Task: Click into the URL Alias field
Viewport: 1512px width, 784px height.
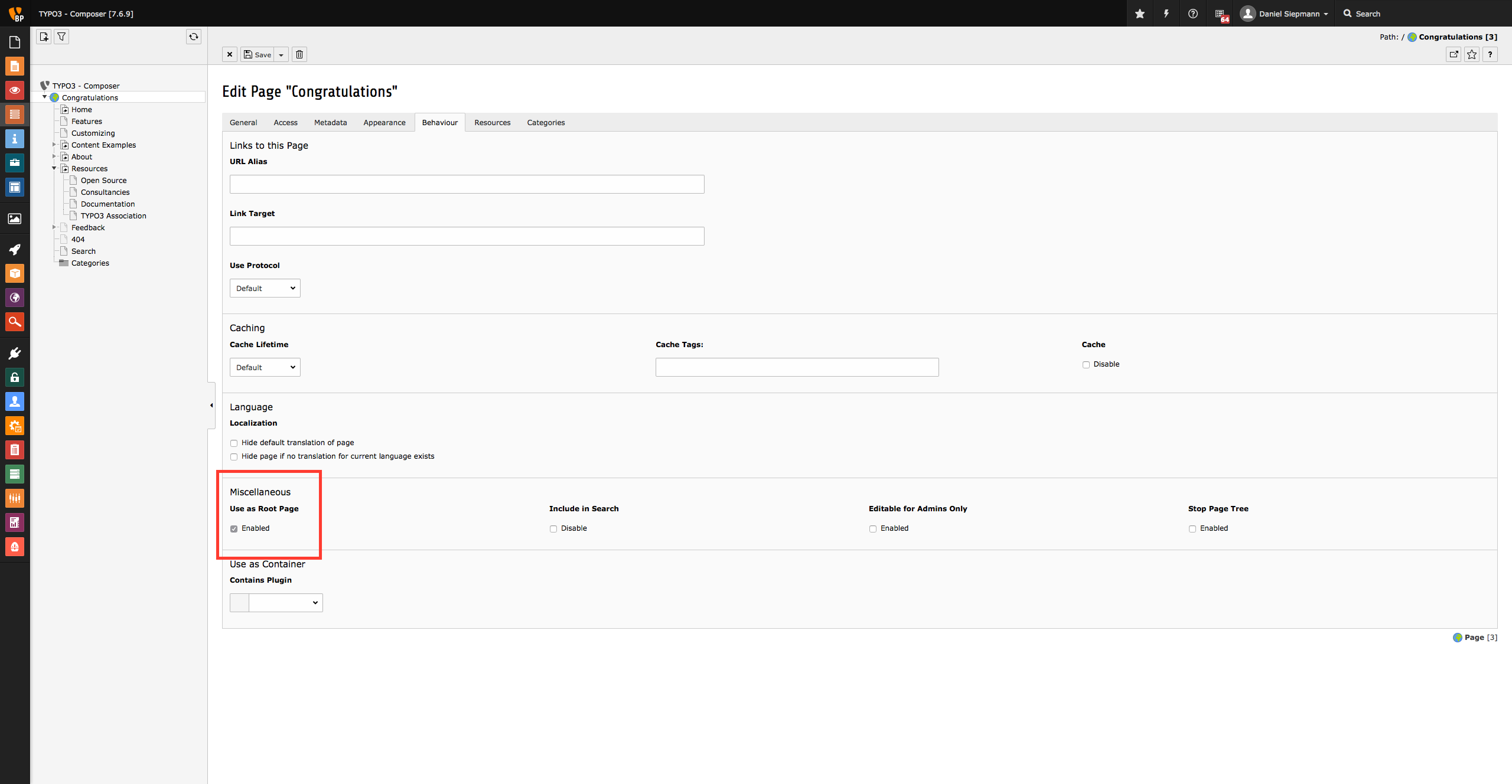Action: pyautogui.click(x=467, y=184)
